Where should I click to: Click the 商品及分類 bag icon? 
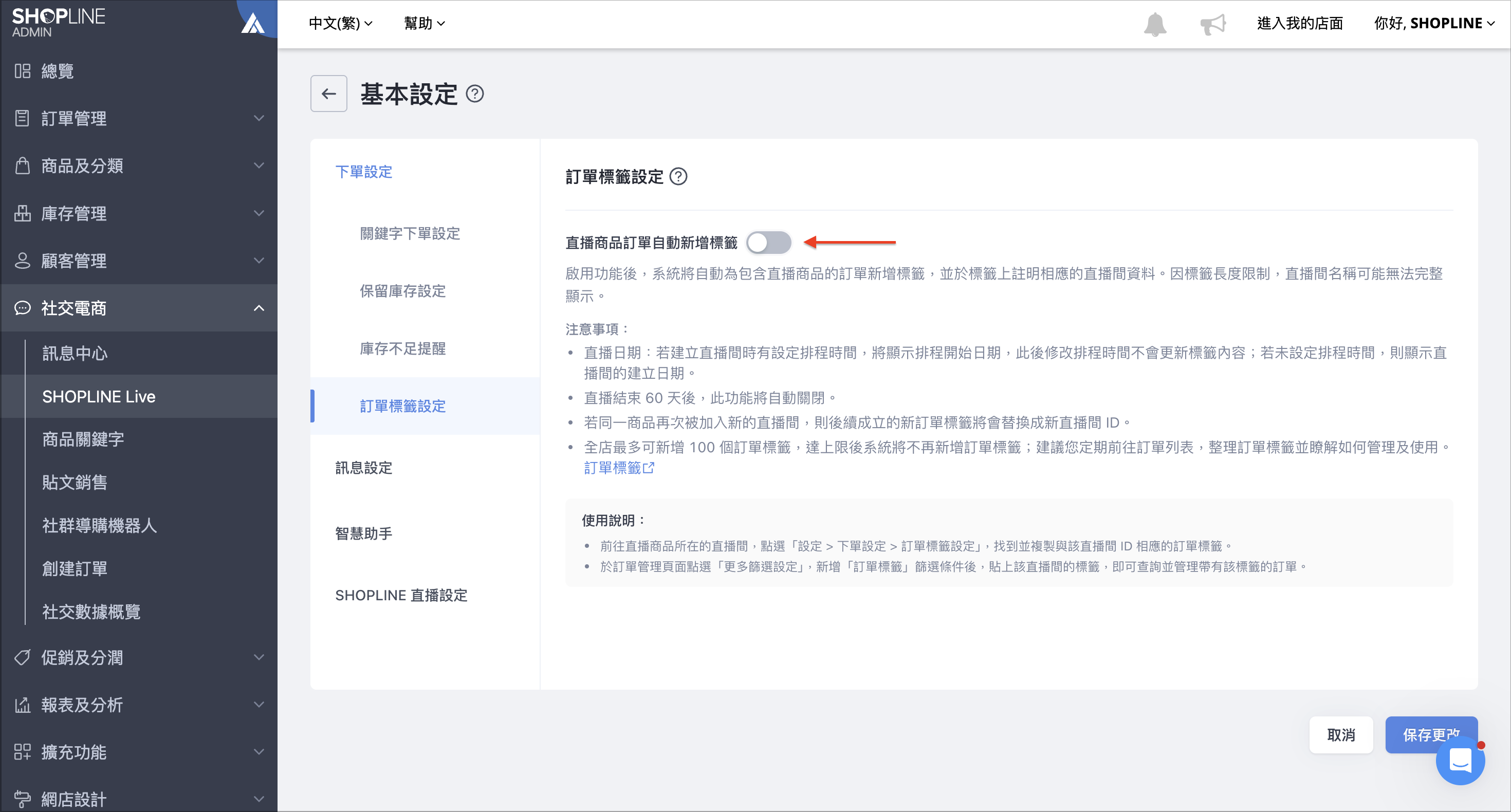tap(22, 165)
